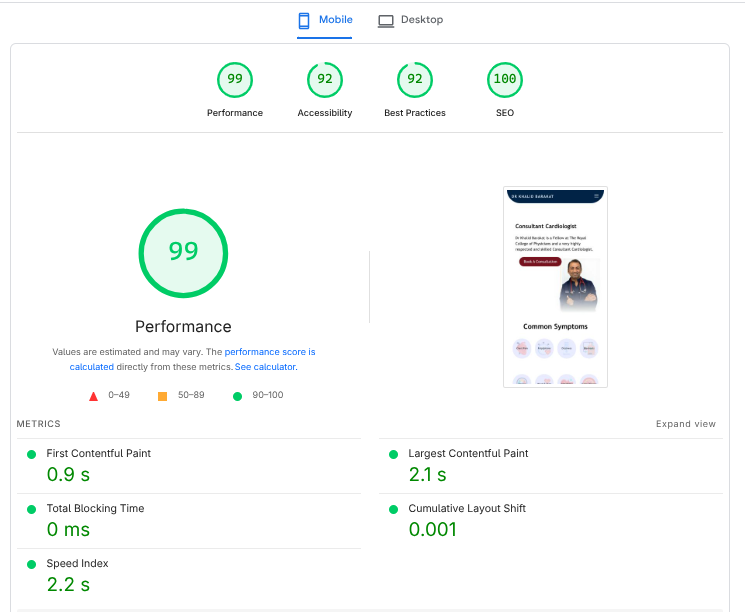
Task: Open the performance score is calculated link
Action: click(269, 352)
